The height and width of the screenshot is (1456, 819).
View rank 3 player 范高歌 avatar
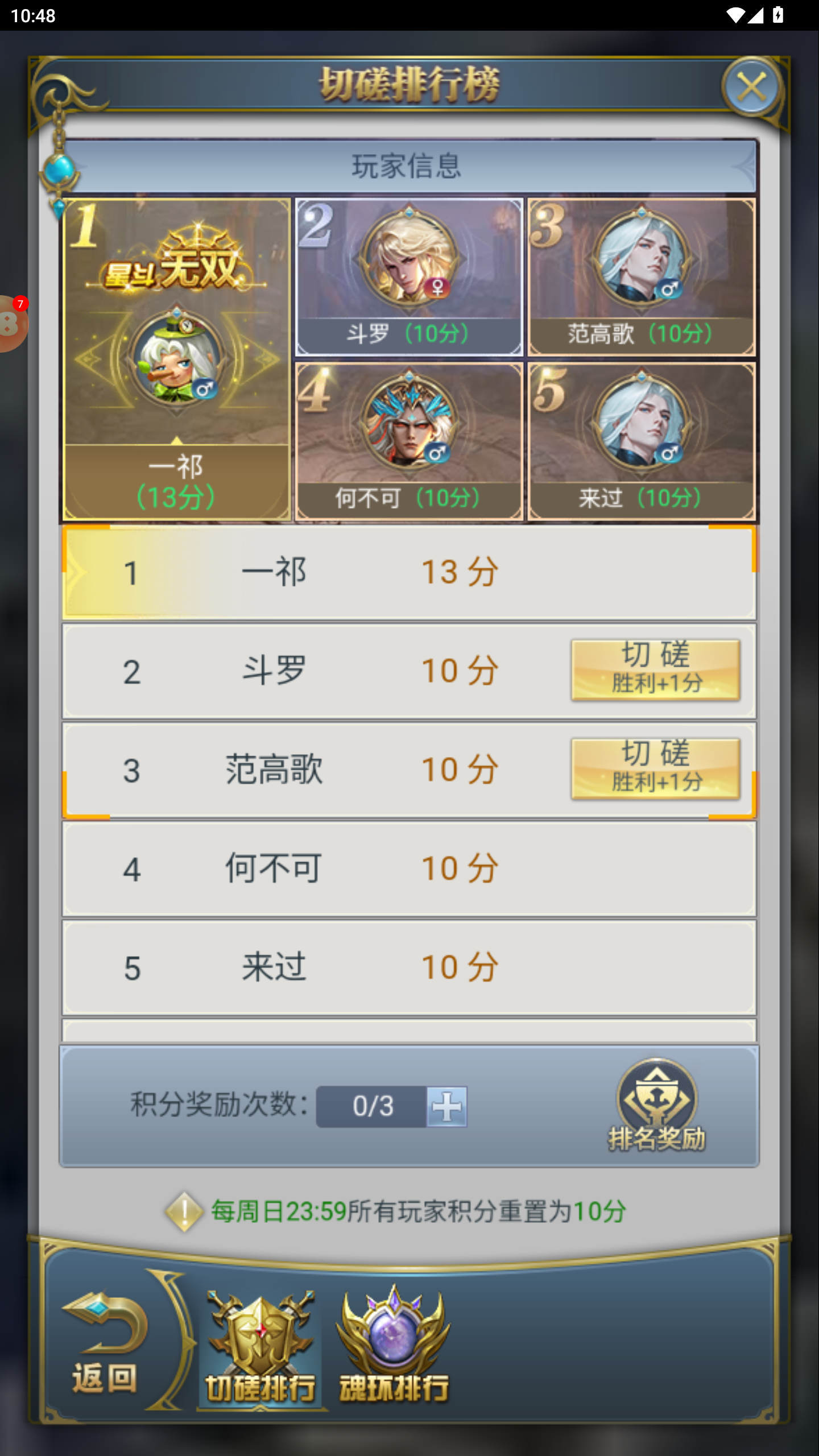(x=642, y=258)
